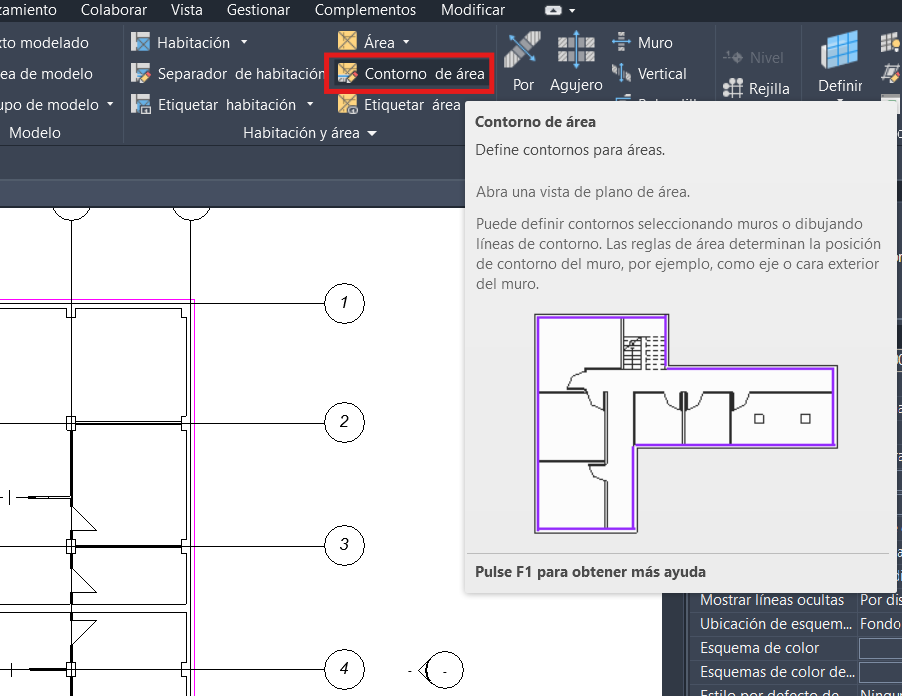Click grid bubble number 3
The height and width of the screenshot is (696, 902).
344,545
